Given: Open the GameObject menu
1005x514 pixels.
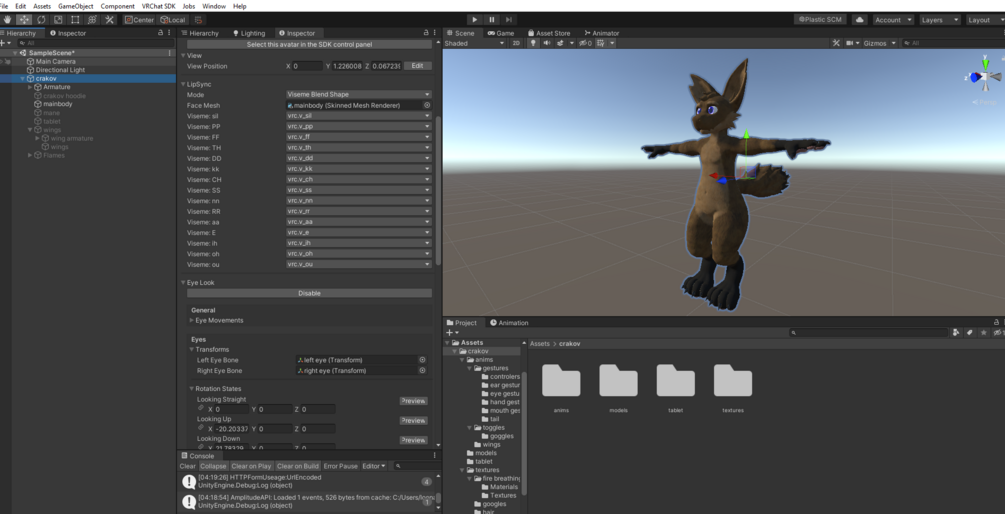Looking at the screenshot, I should click(76, 6).
